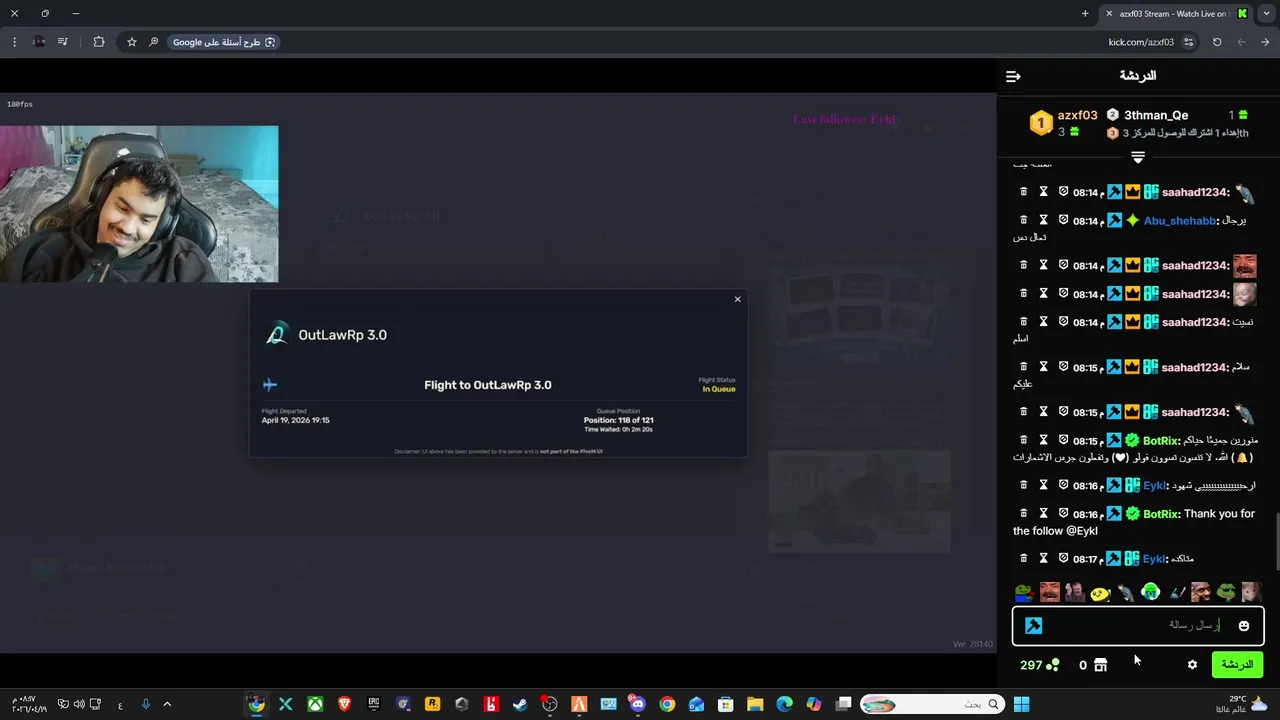Open Steam from the taskbar

(520, 704)
